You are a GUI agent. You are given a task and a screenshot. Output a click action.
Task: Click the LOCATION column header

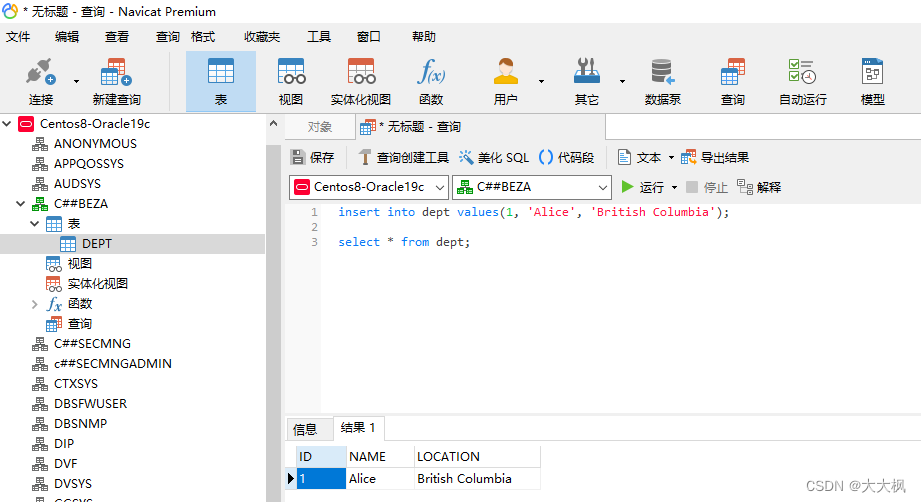476,456
